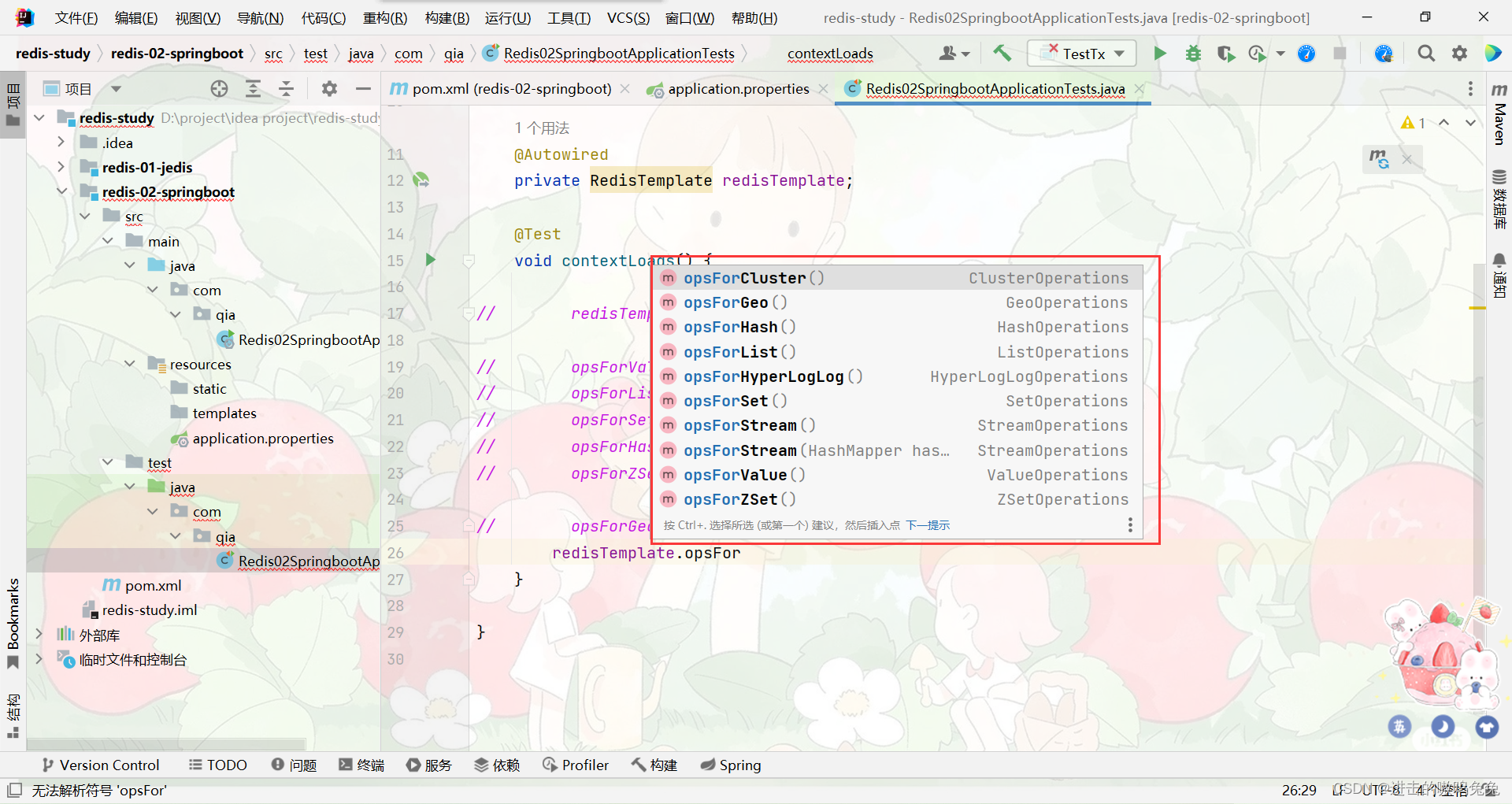This screenshot has height=804, width=1512.
Task: Open the TODO tool window
Action: point(218,765)
